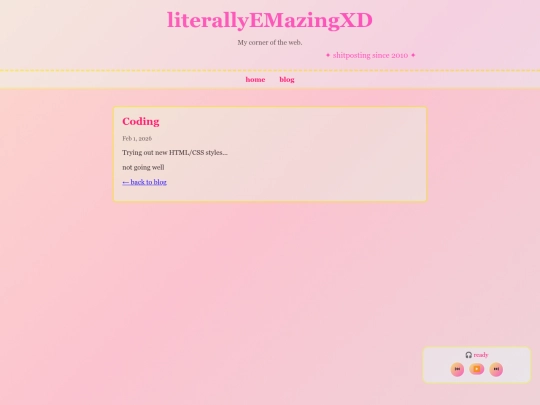Open the home navigation link
The width and height of the screenshot is (540, 405).
click(255, 80)
